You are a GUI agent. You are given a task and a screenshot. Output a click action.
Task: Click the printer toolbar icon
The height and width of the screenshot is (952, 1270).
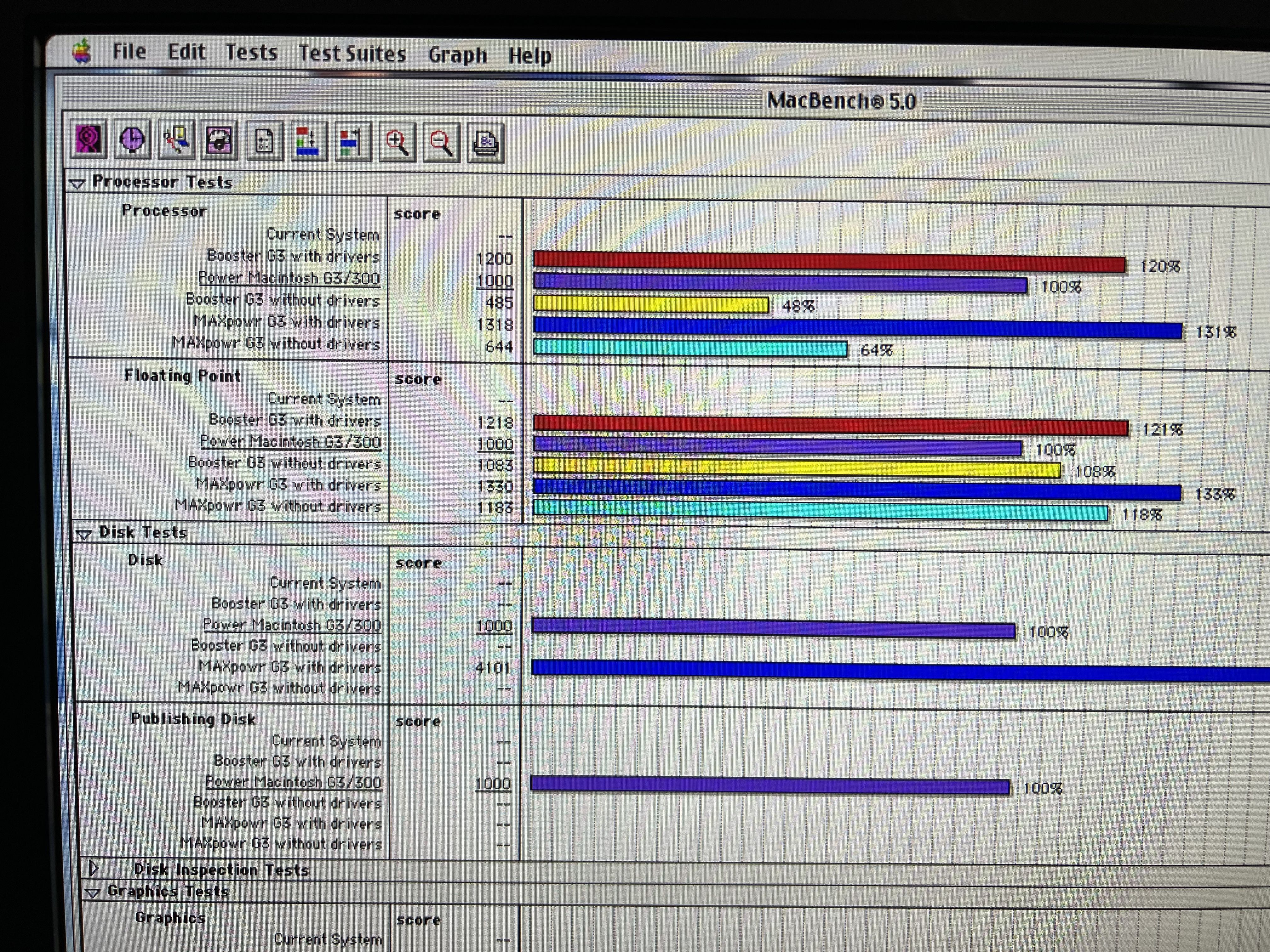pos(486,144)
